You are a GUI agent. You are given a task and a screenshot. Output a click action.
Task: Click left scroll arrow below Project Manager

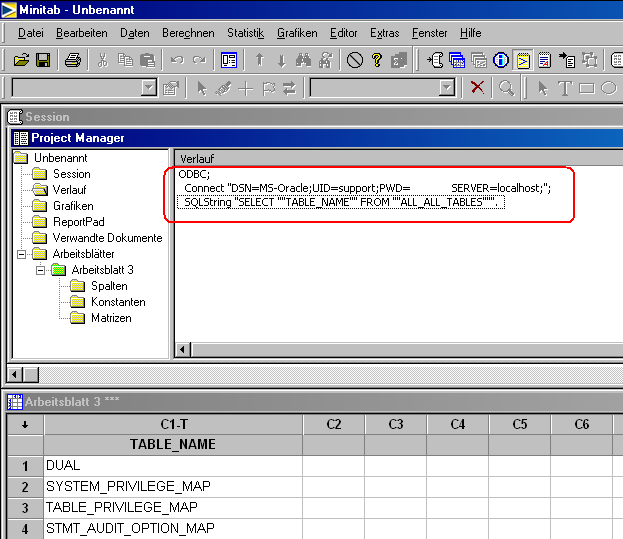(x=15, y=375)
